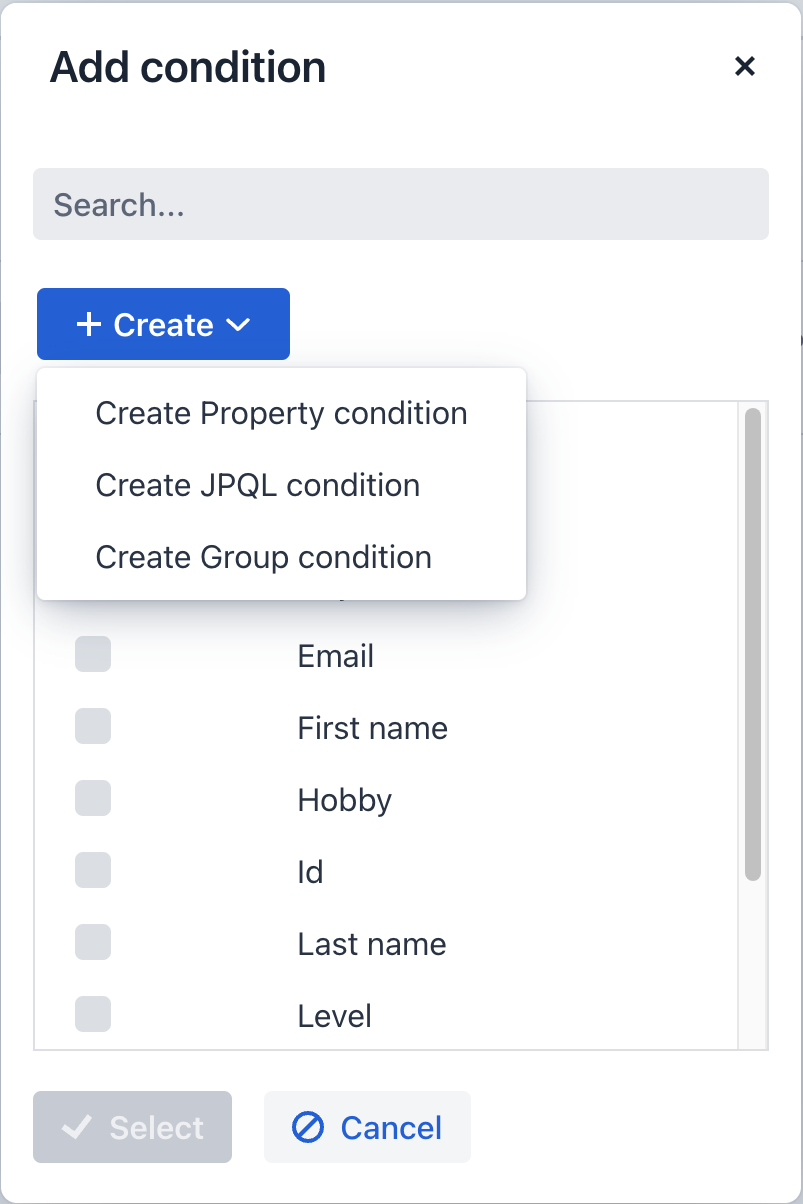Select the Last name checkbox
Viewport: 803px width, 1204px height.
pyautogui.click(x=92, y=942)
